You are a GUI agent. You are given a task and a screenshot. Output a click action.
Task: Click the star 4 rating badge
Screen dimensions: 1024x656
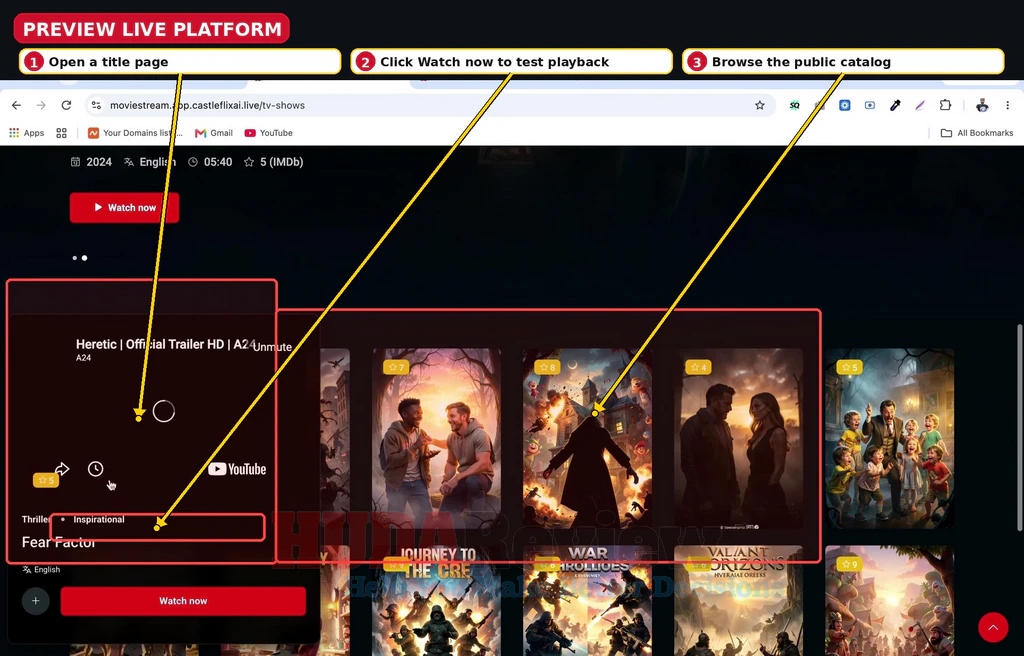tap(698, 367)
